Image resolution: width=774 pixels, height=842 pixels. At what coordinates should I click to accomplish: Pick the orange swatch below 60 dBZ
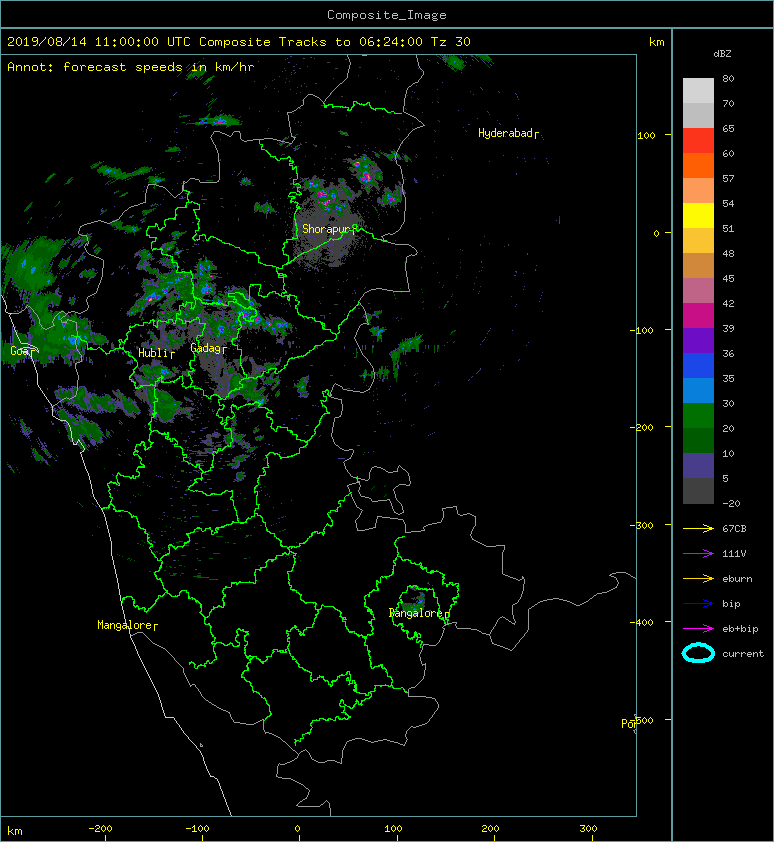698,165
